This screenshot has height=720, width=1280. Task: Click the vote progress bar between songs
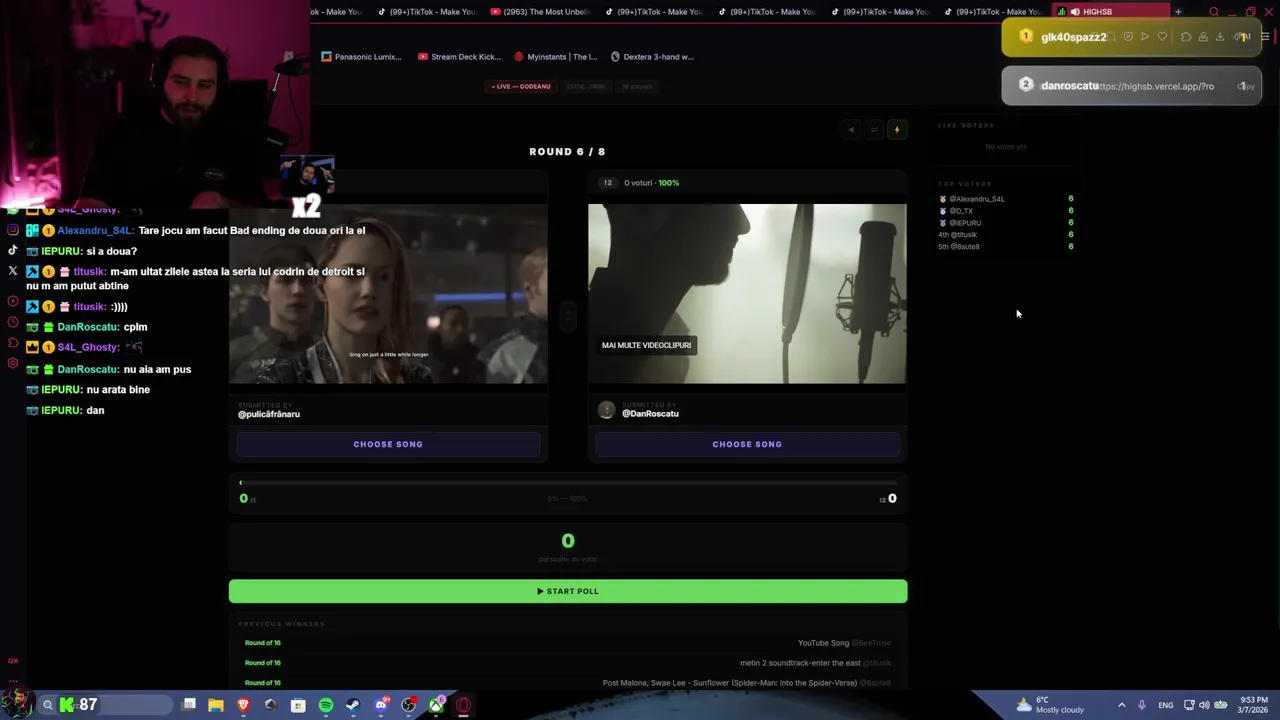[568, 483]
